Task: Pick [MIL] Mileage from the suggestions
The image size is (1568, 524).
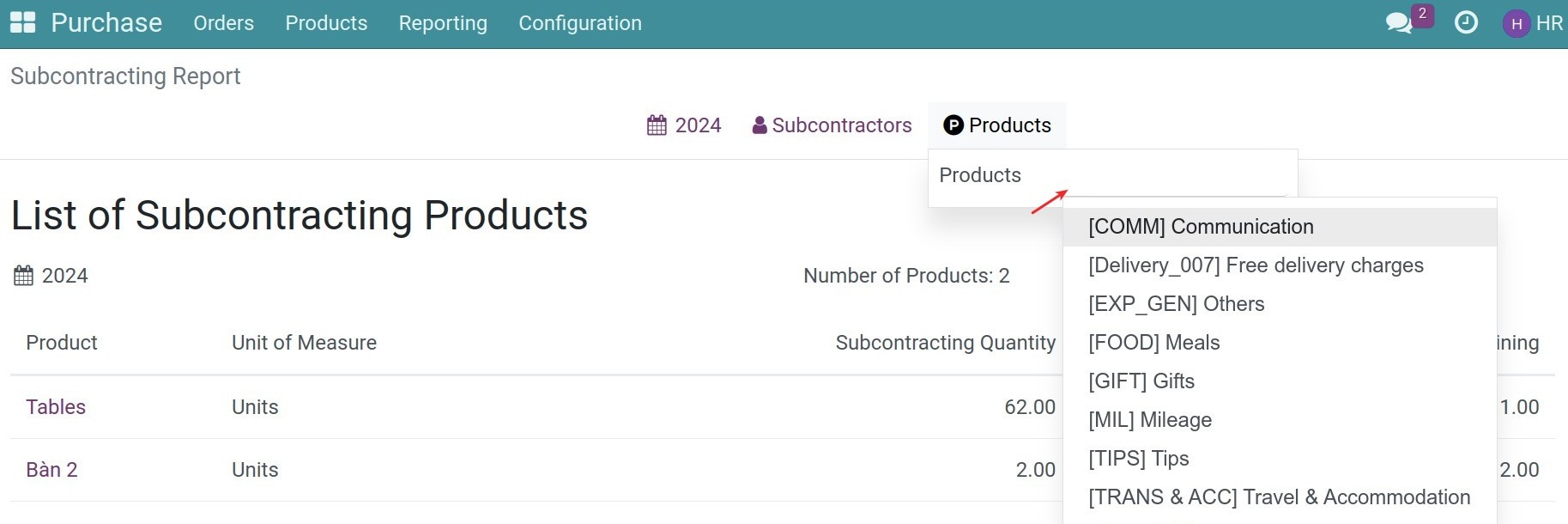Action: tap(1150, 420)
